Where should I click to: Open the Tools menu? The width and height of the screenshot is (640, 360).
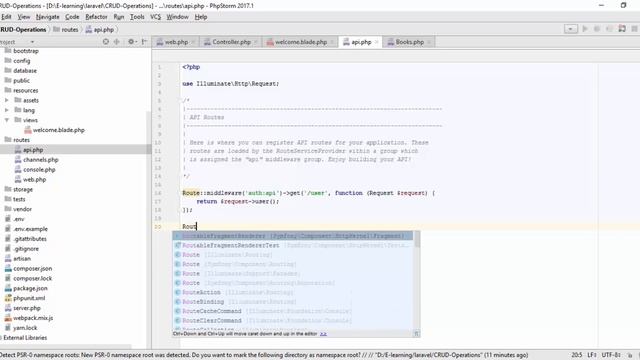point(137,17)
